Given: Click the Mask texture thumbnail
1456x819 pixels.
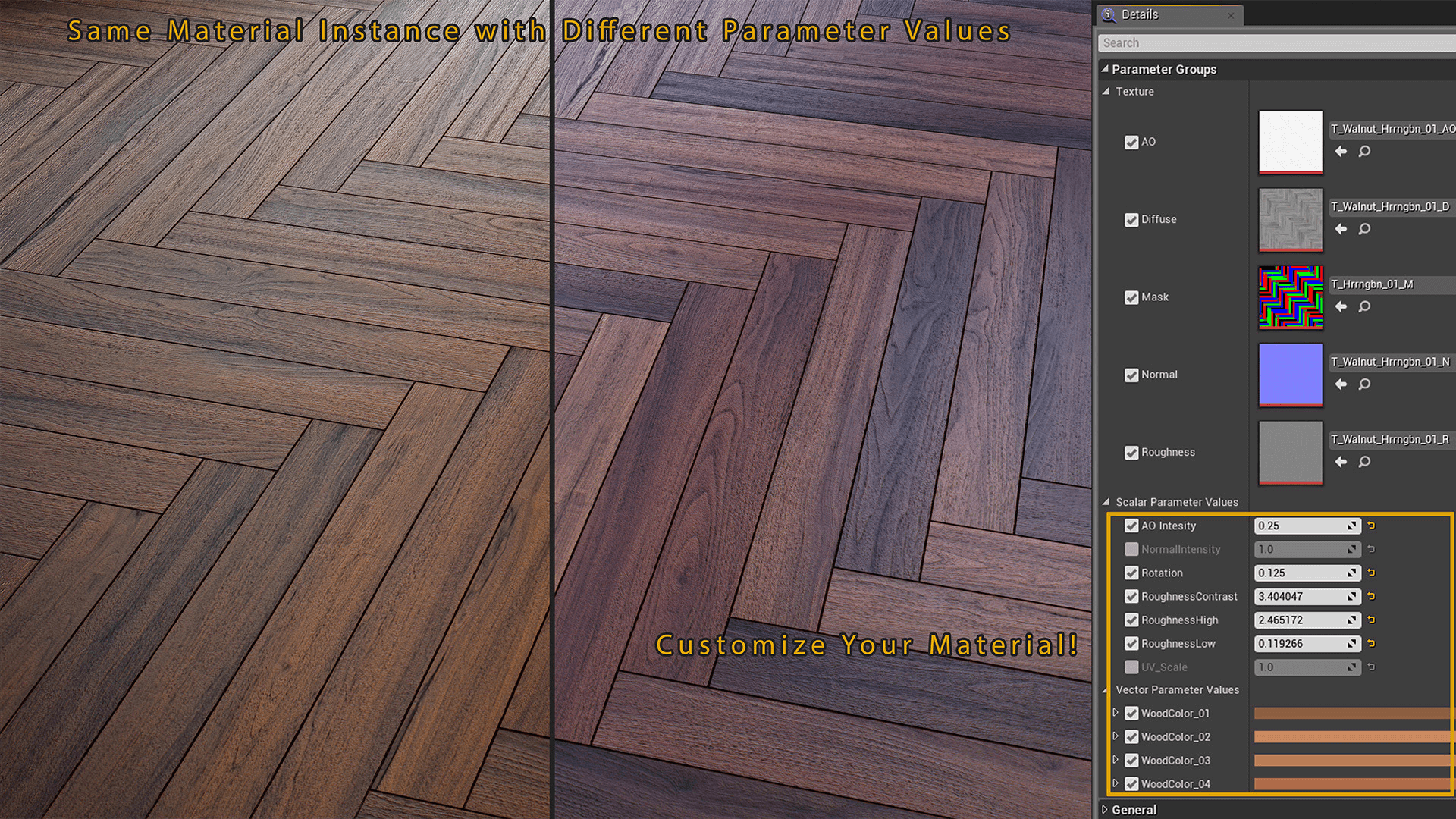Looking at the screenshot, I should (1291, 297).
